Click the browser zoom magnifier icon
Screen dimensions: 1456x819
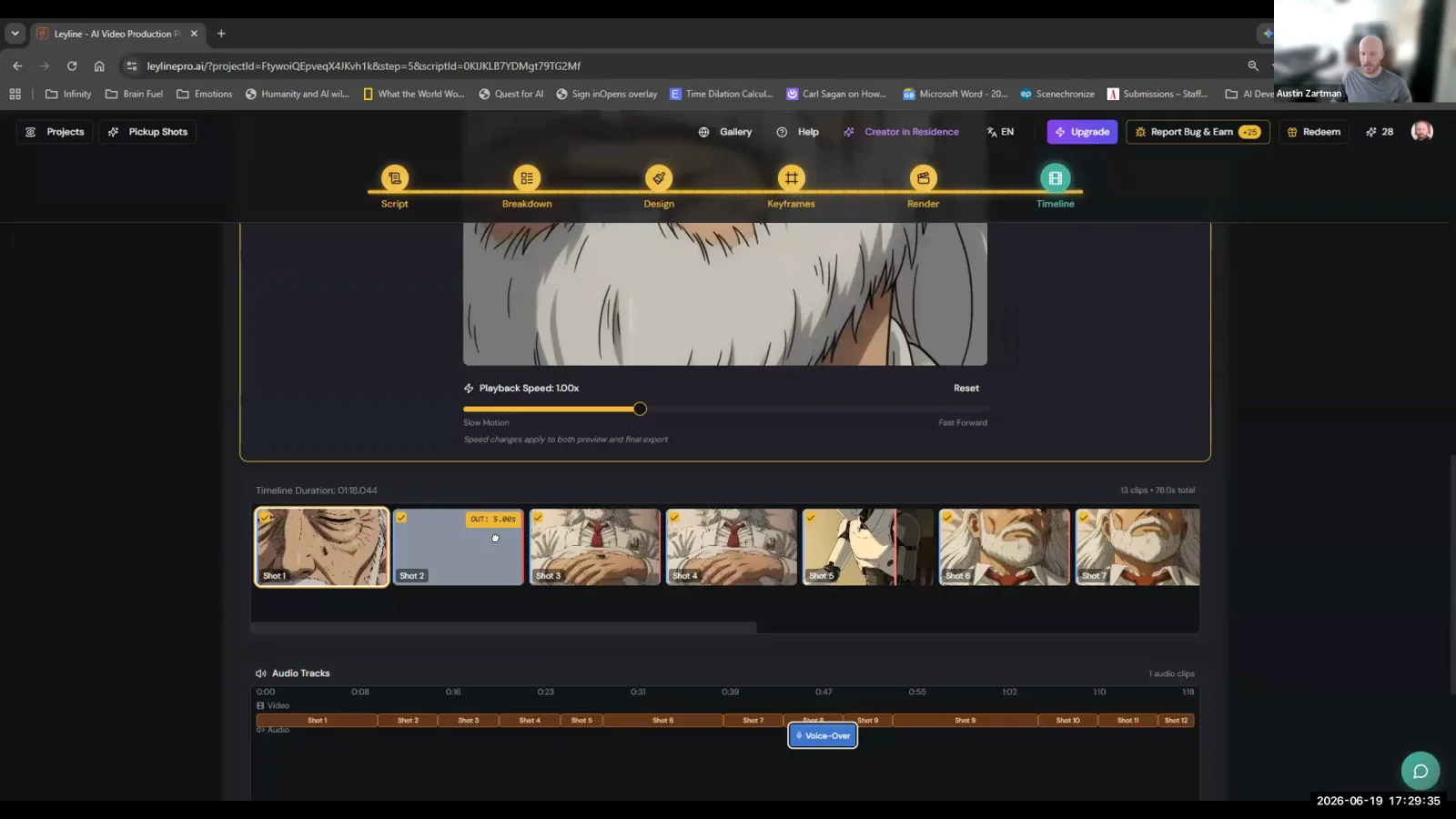coord(1253,66)
